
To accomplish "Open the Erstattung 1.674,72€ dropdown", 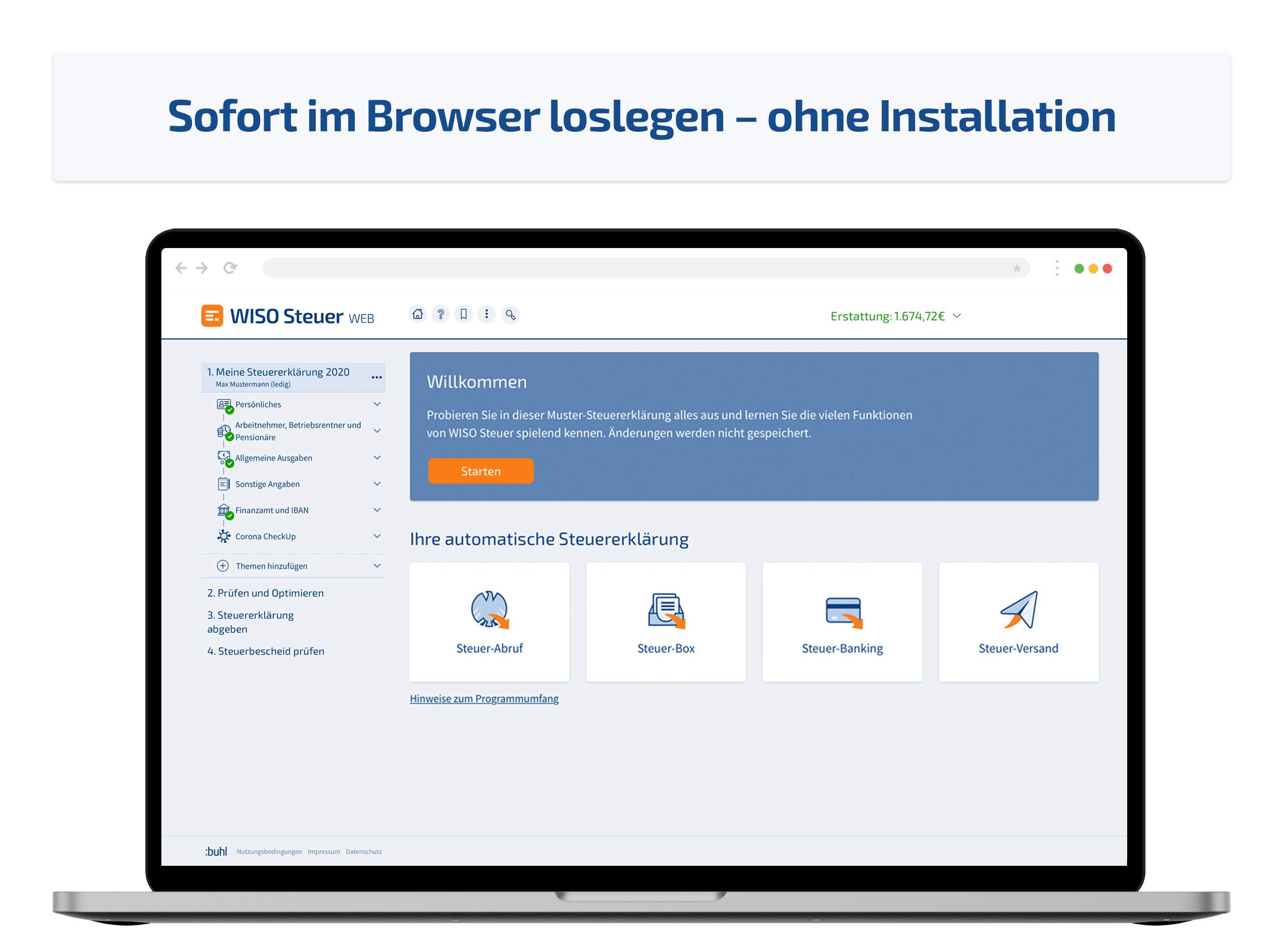I will (x=896, y=316).
